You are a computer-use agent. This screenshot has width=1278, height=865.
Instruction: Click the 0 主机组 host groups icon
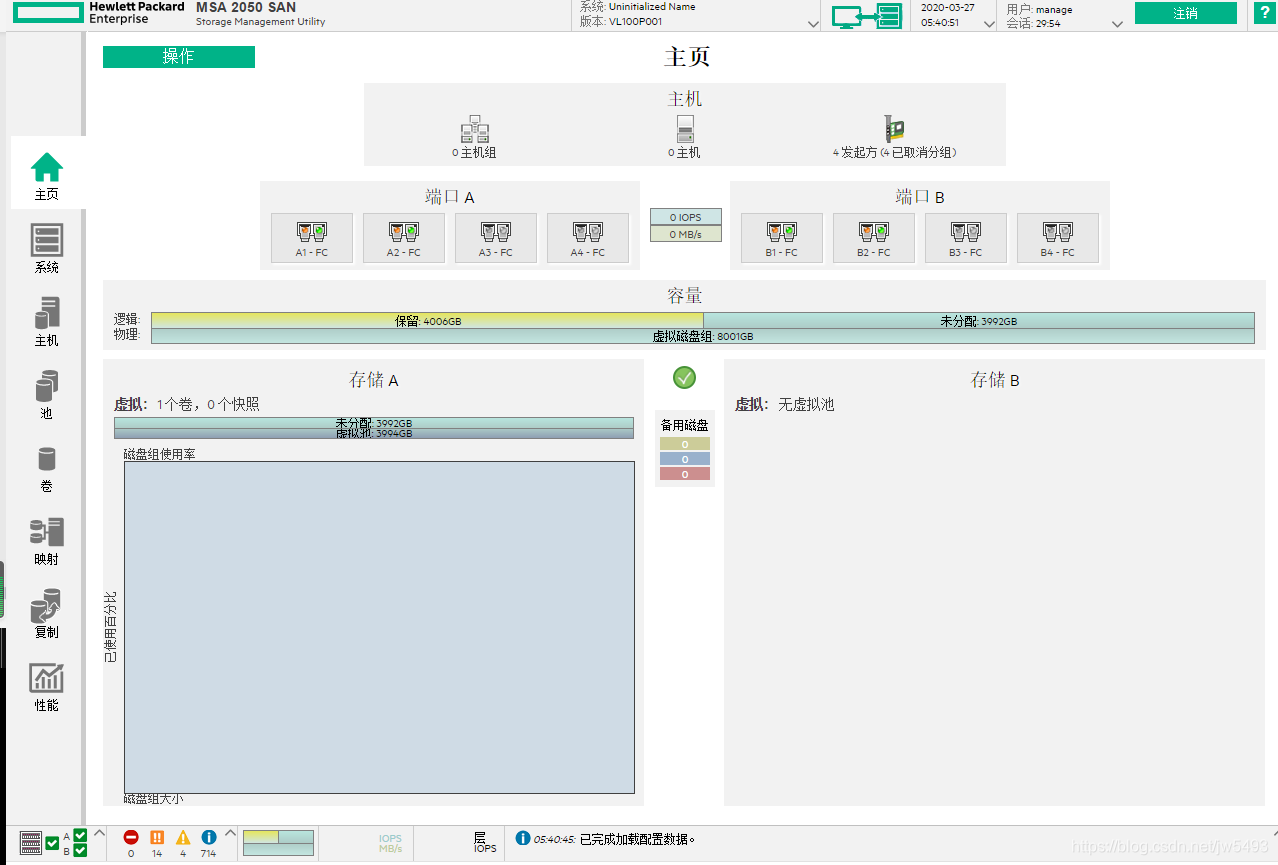(x=474, y=130)
